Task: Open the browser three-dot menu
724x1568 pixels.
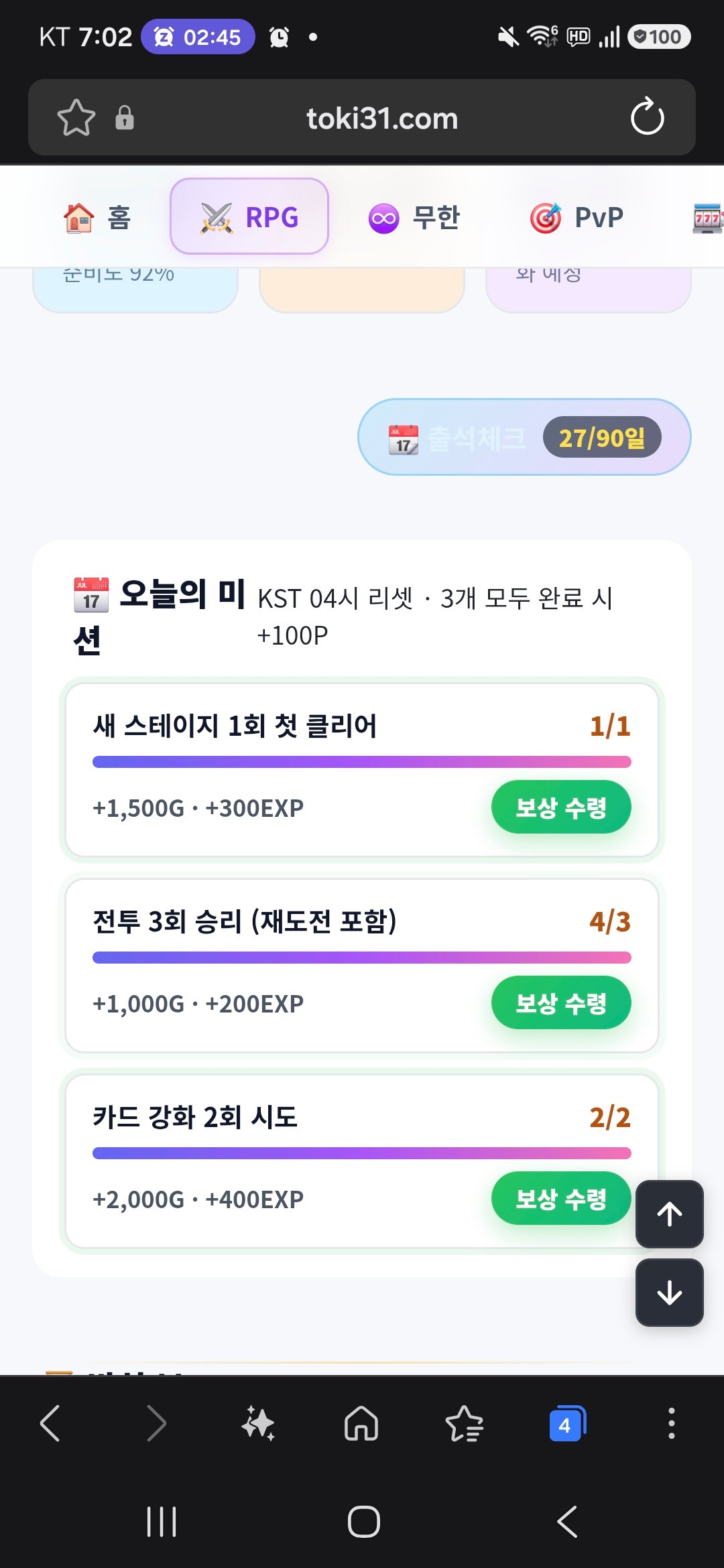Action: pos(671,1423)
